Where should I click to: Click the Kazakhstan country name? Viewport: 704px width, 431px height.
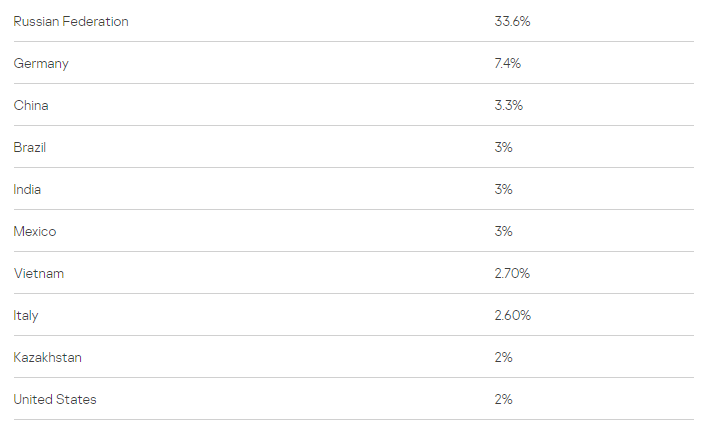[48, 358]
